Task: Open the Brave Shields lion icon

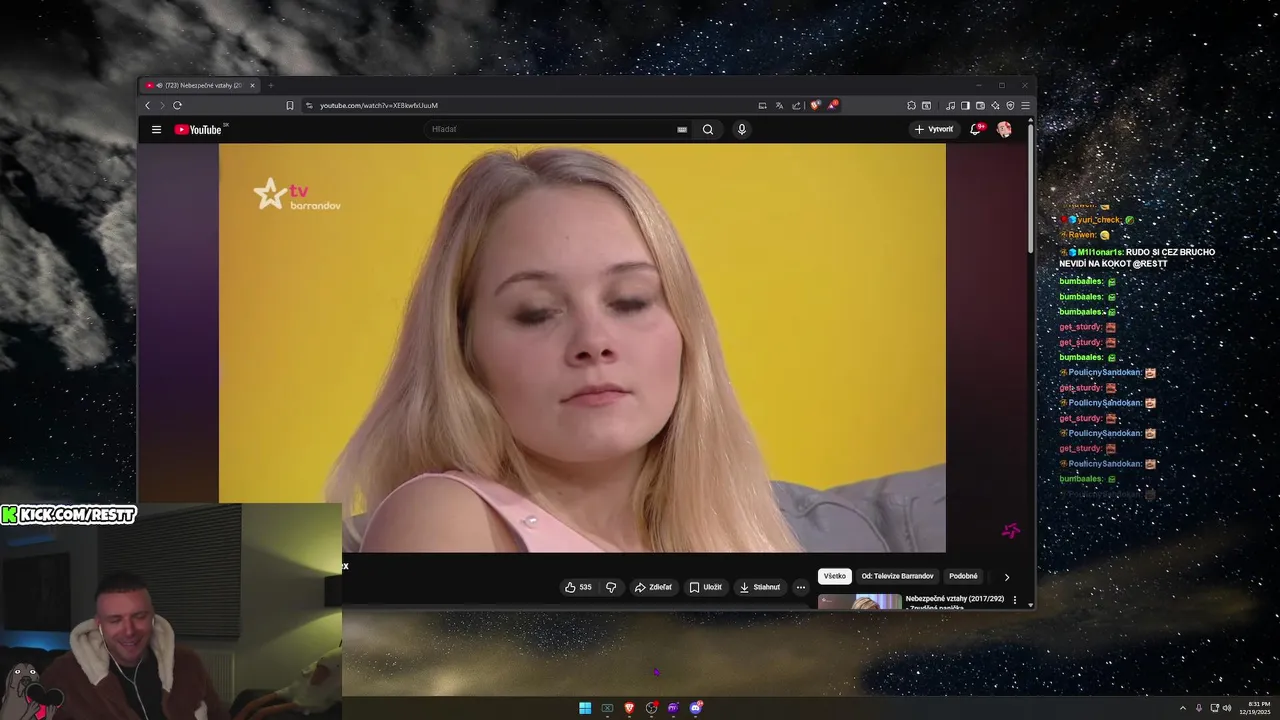Action: point(815,105)
